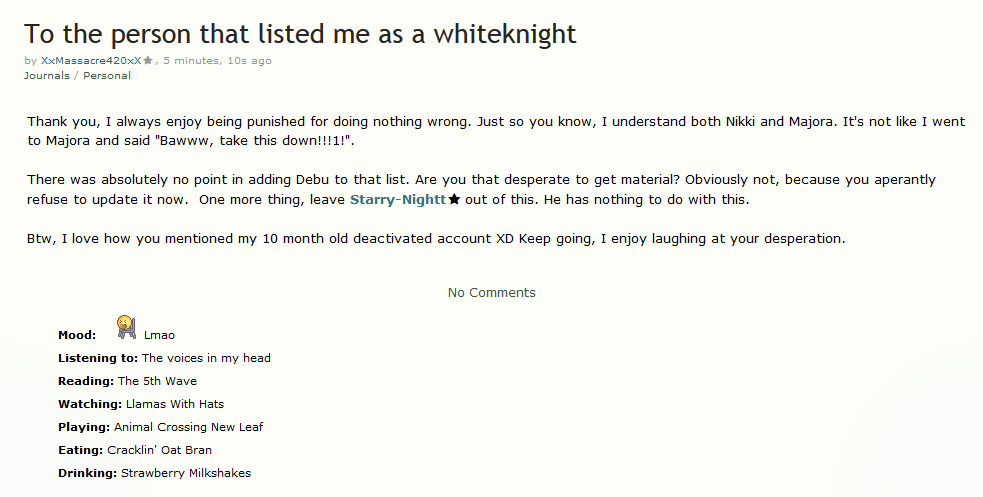This screenshot has width=983, height=497.
Task: Click the "Llamas With Hats" watching entry
Action: tap(175, 404)
